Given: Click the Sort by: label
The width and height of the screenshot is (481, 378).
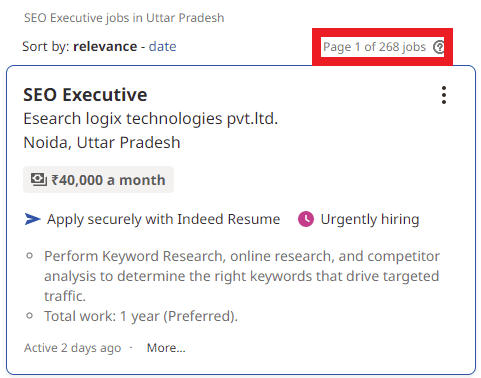Looking at the screenshot, I should click(46, 46).
